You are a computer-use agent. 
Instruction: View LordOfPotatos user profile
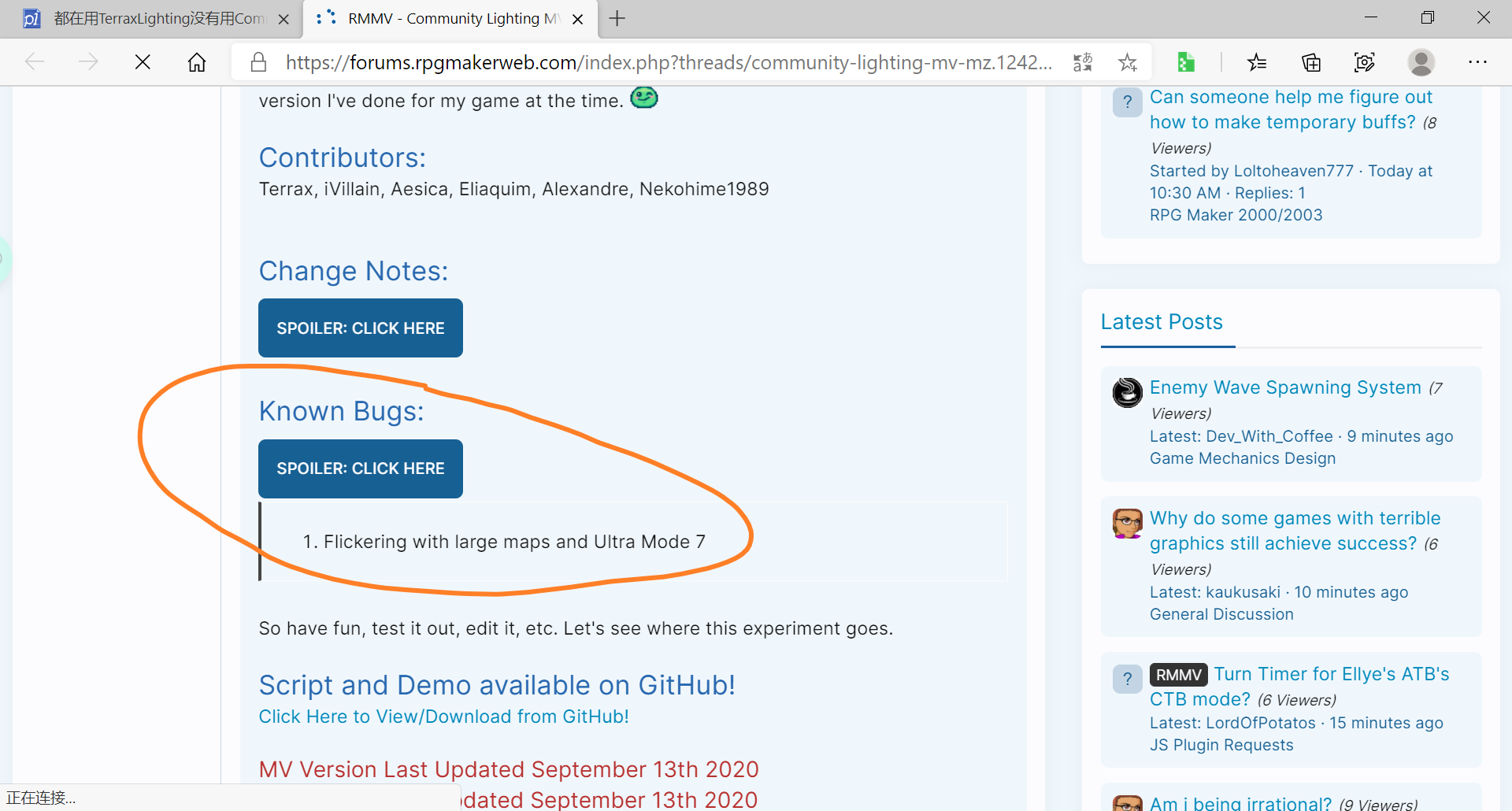pos(1261,723)
